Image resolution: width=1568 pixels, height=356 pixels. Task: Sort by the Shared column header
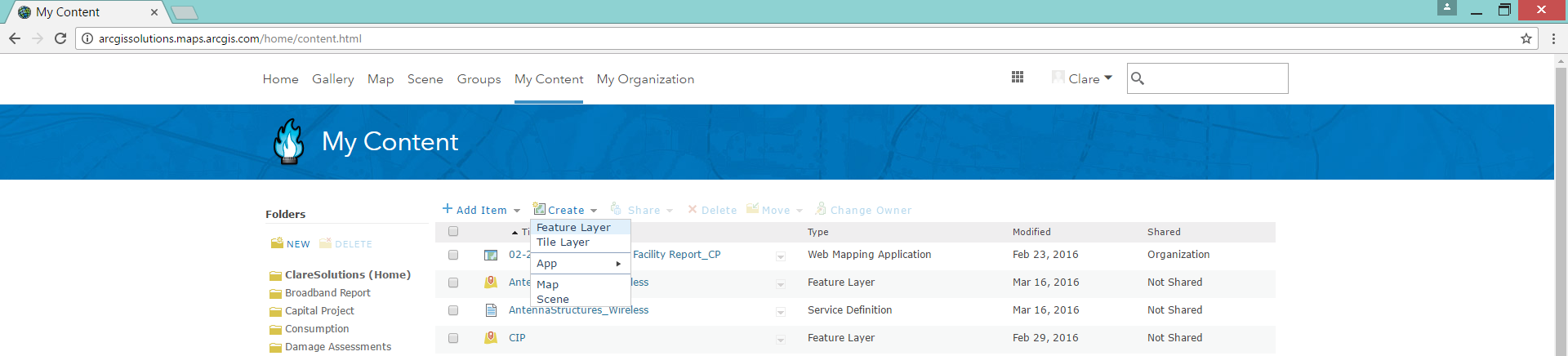1164,232
